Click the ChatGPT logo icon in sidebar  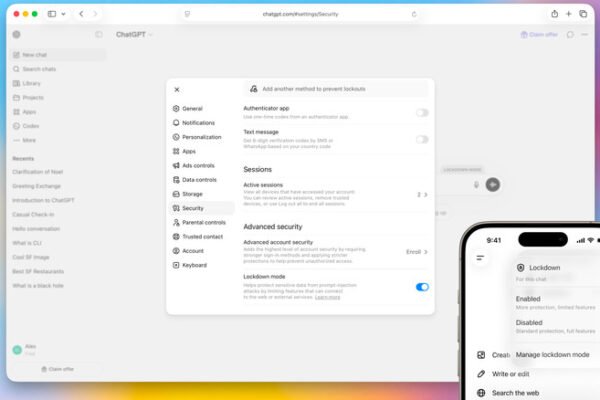click(16, 34)
